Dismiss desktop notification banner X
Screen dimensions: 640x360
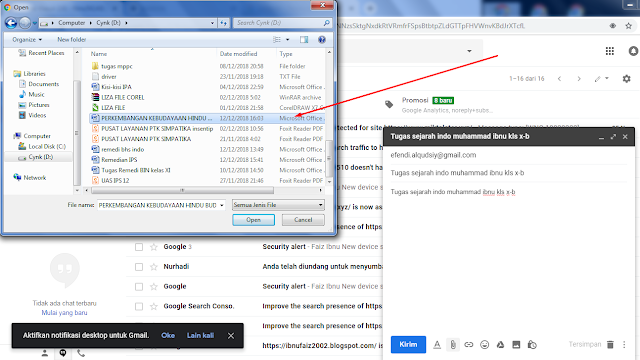(231, 336)
